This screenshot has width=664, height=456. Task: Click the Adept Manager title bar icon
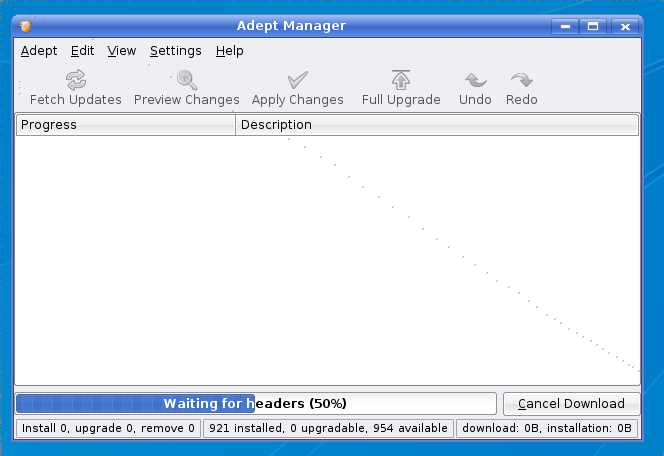click(26, 26)
